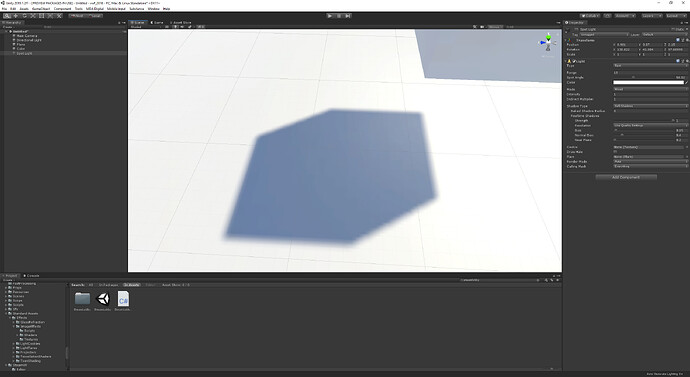Click the Add Component button

click(x=626, y=177)
